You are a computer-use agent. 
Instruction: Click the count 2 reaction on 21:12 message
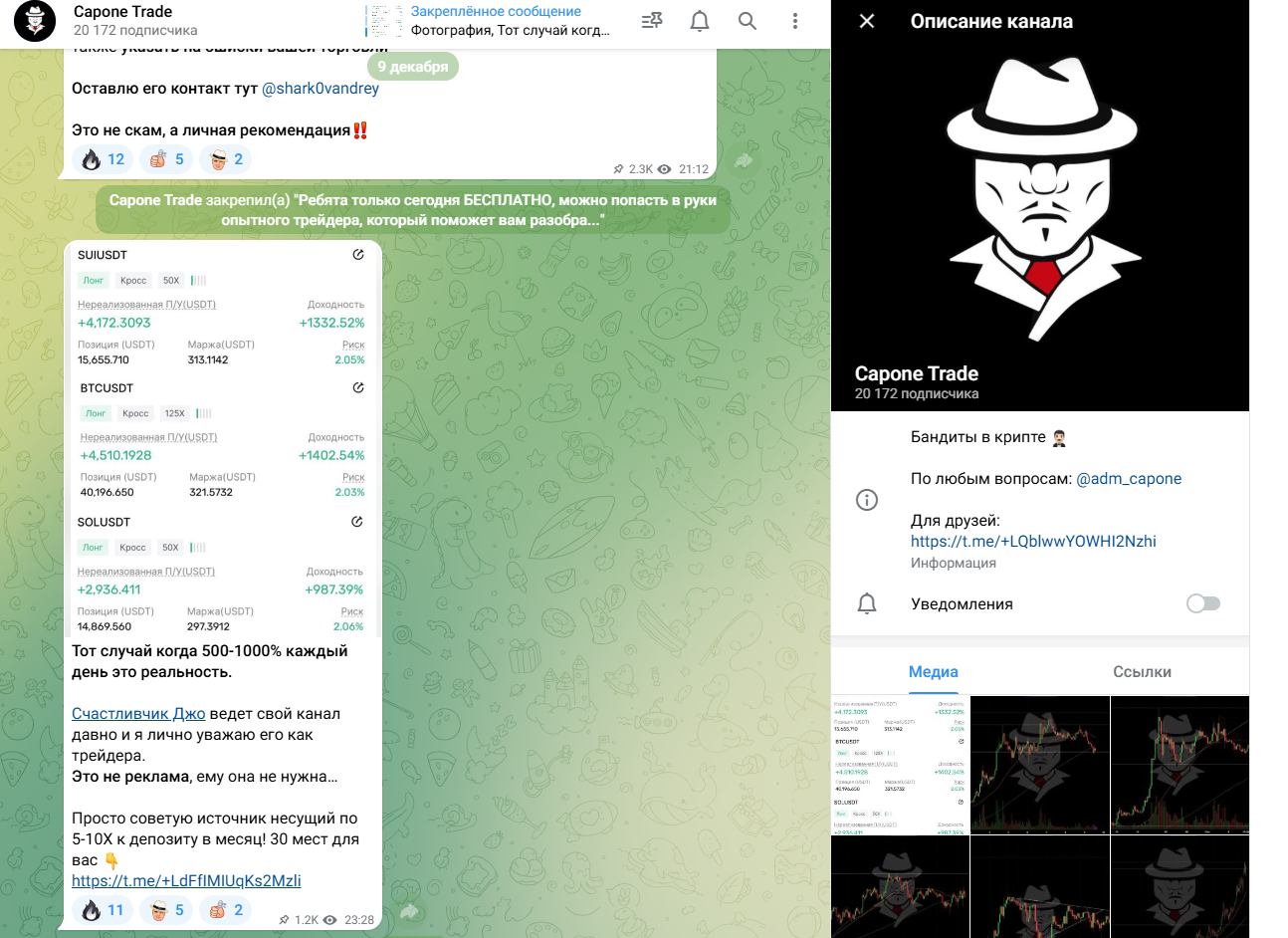(226, 159)
